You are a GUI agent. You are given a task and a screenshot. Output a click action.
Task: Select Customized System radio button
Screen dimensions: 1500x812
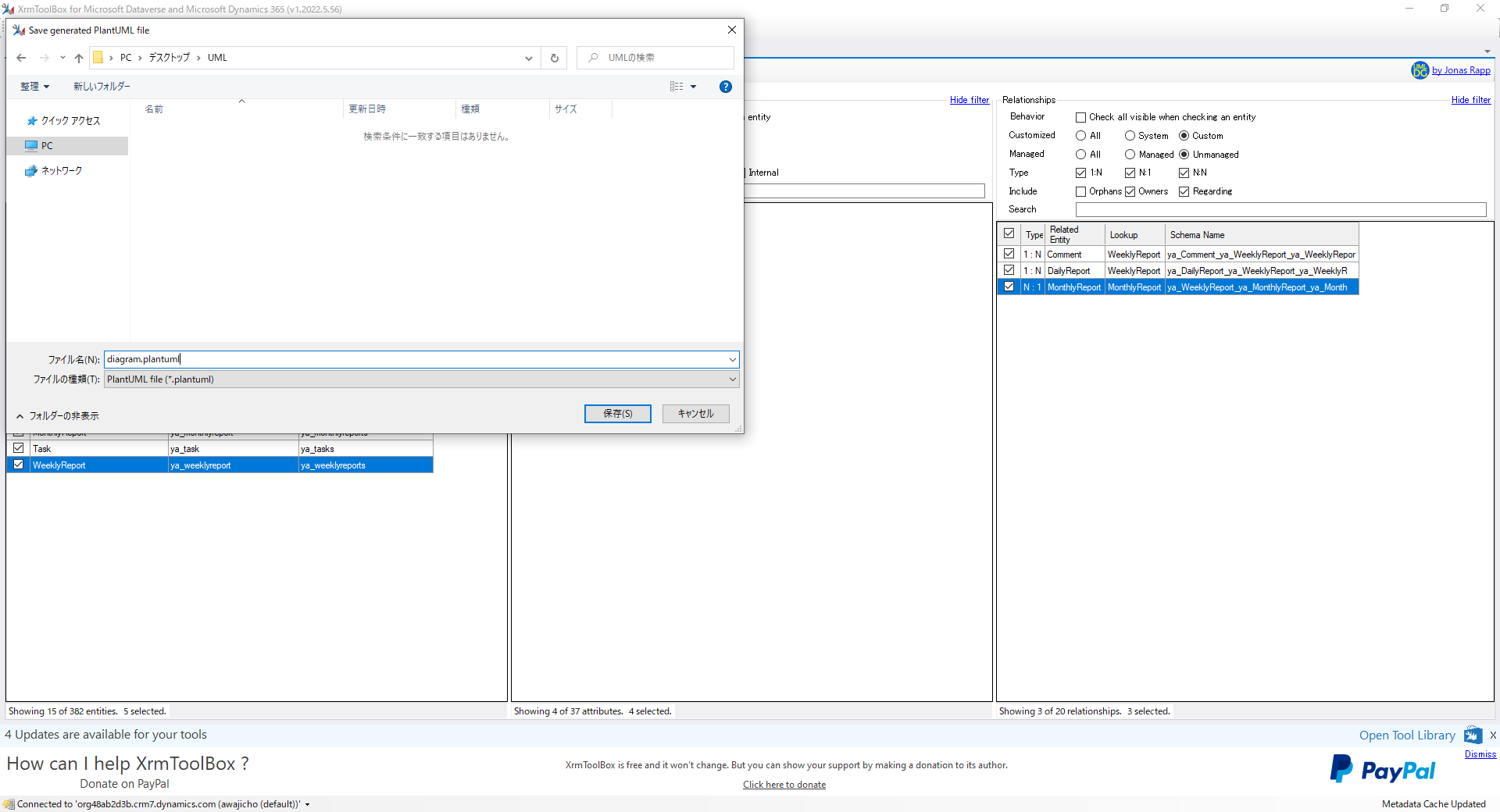pos(1130,136)
